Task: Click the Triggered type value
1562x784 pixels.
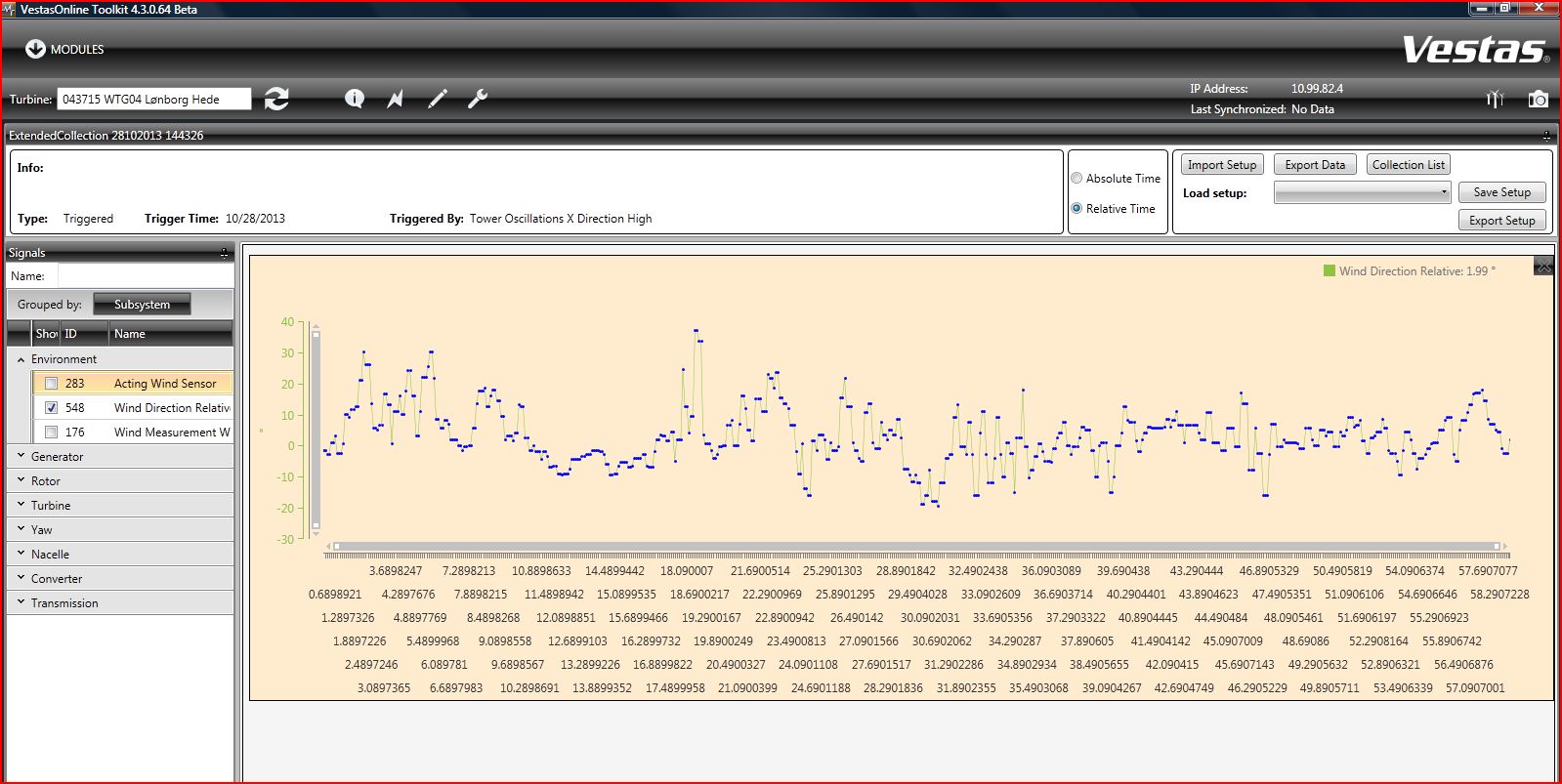Action: [88, 219]
